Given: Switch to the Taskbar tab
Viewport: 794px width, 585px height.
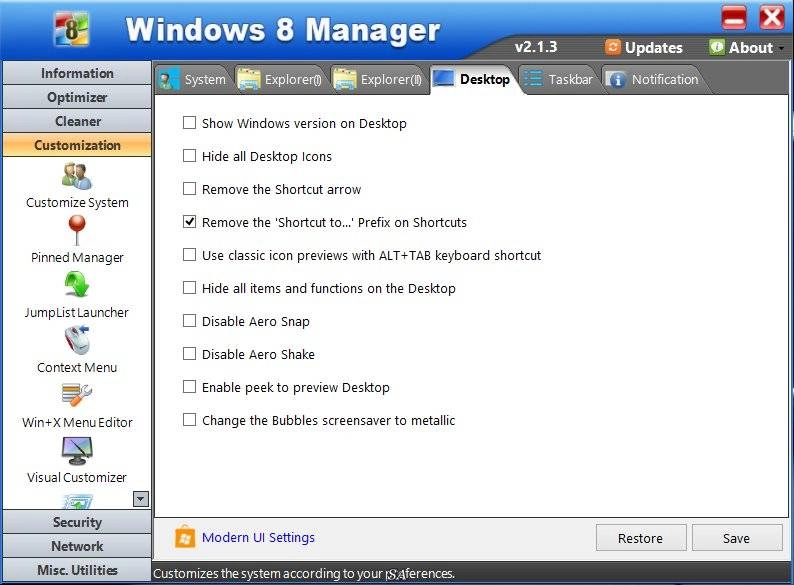Looking at the screenshot, I should [x=559, y=80].
